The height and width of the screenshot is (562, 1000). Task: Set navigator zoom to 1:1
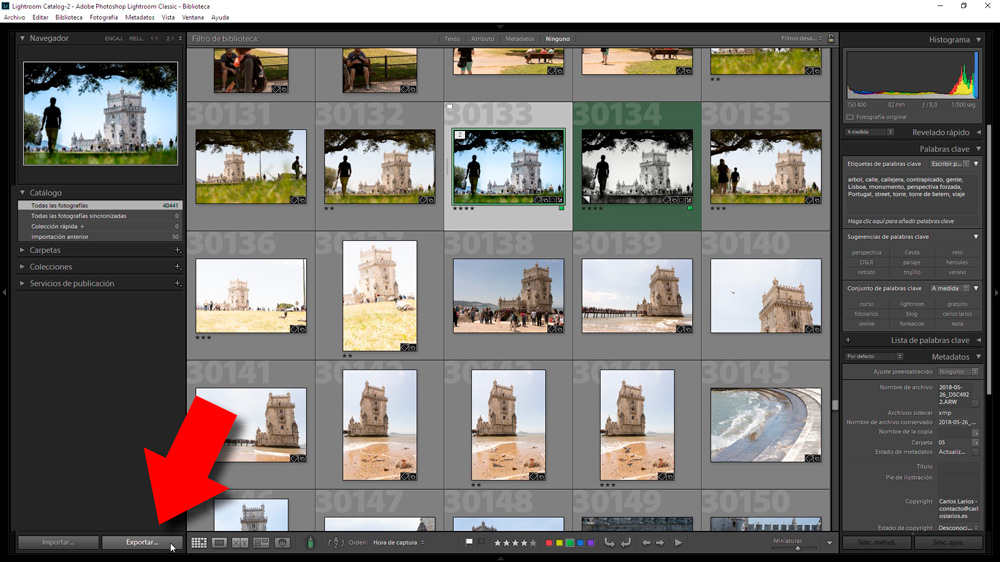tap(154, 39)
